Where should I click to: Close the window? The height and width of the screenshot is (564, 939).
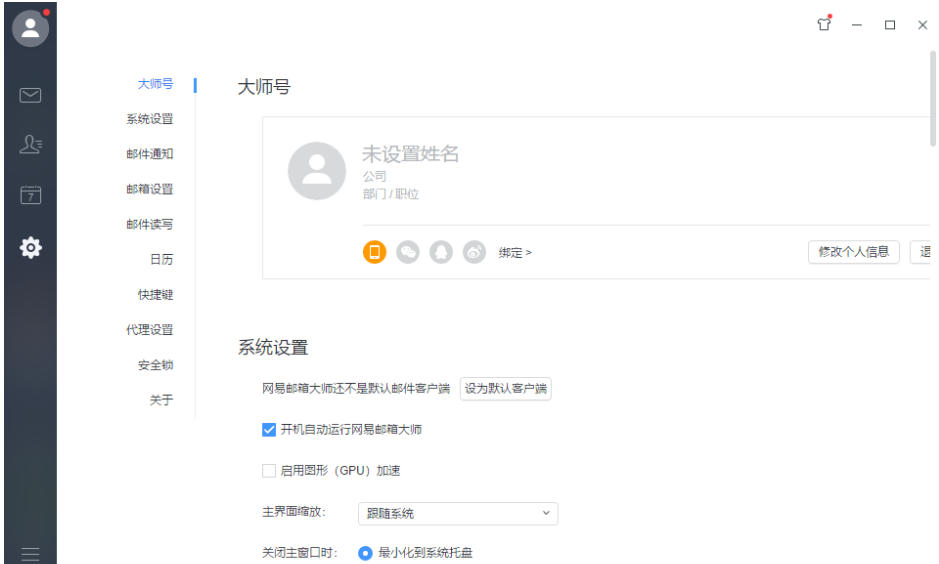tap(922, 25)
